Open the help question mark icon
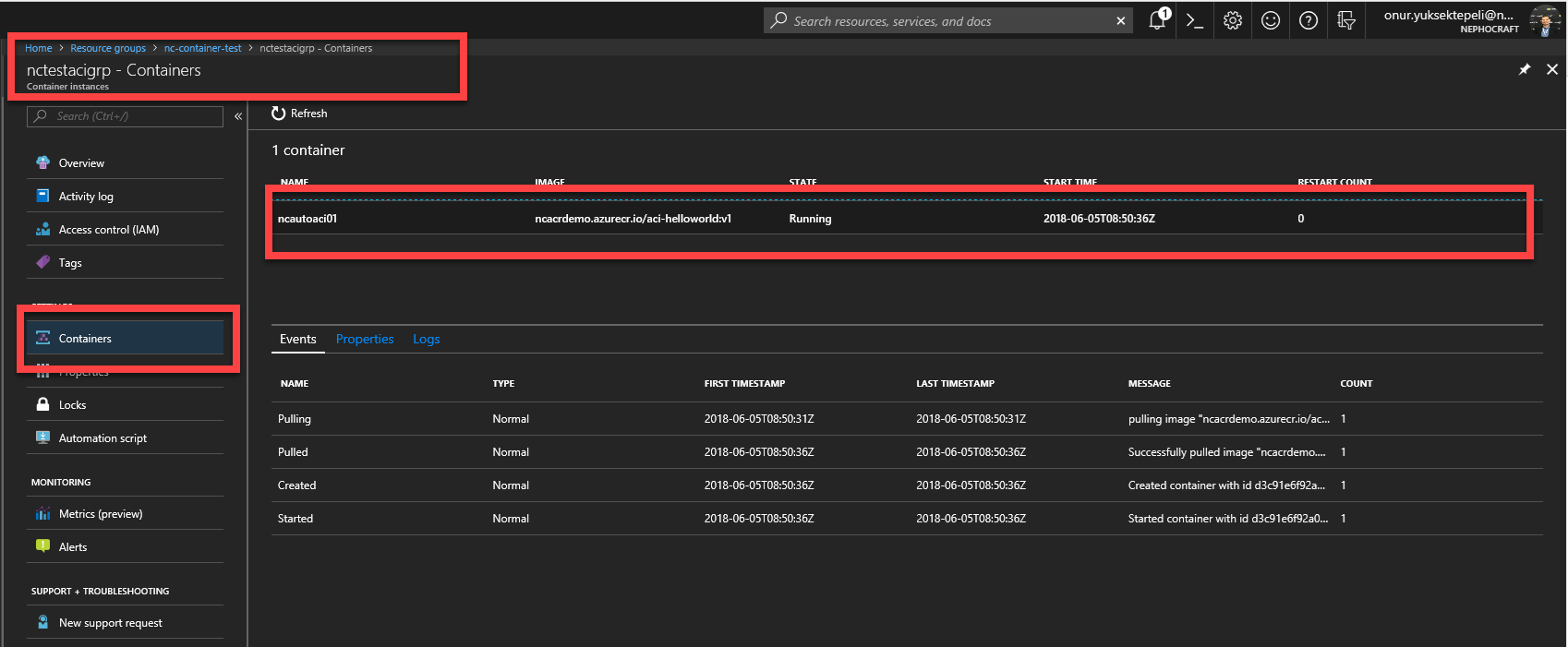1568x647 pixels. [1309, 20]
